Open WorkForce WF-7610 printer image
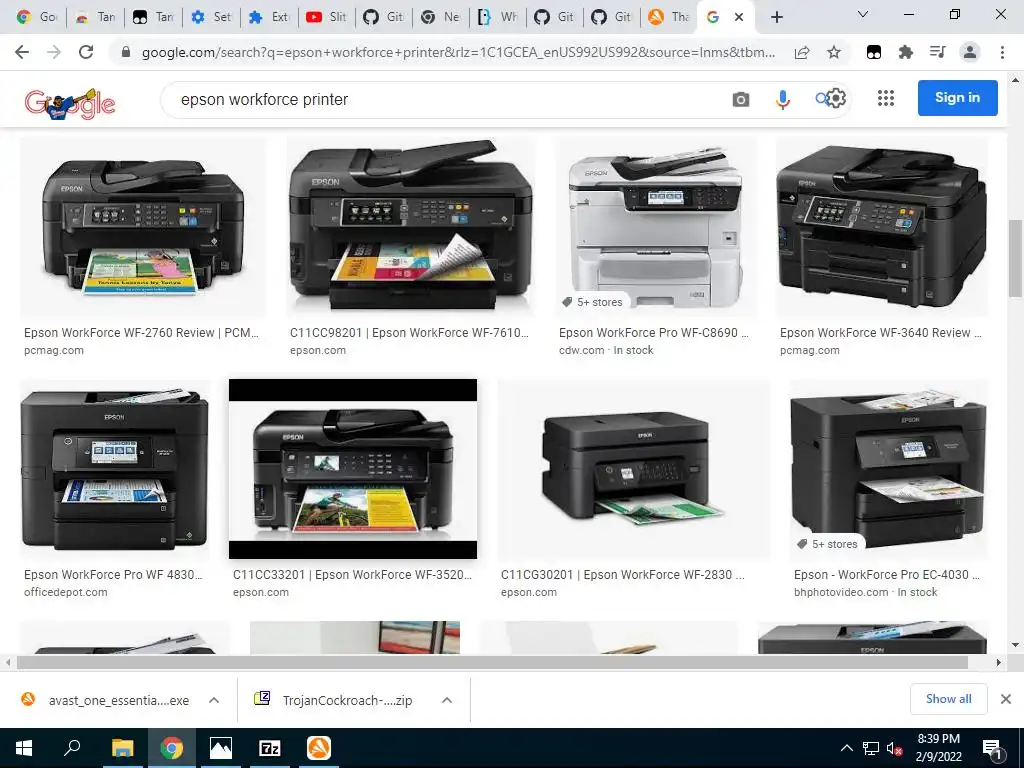 tap(410, 227)
